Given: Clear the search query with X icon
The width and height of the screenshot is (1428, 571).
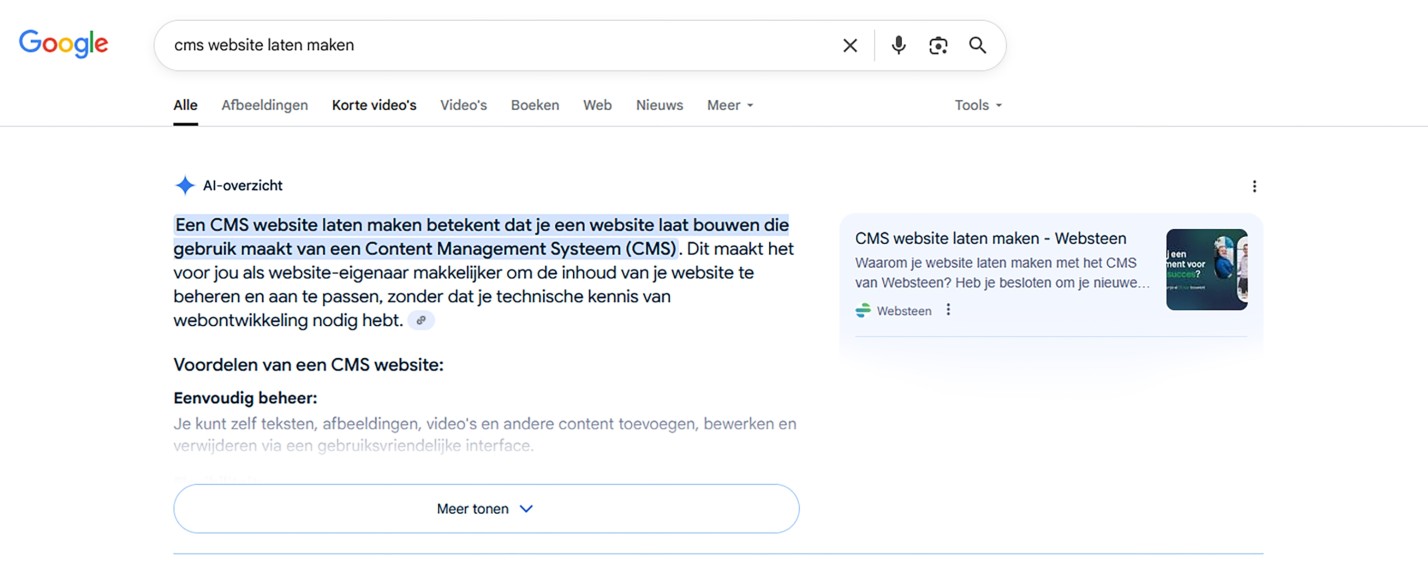Looking at the screenshot, I should tap(850, 45).
